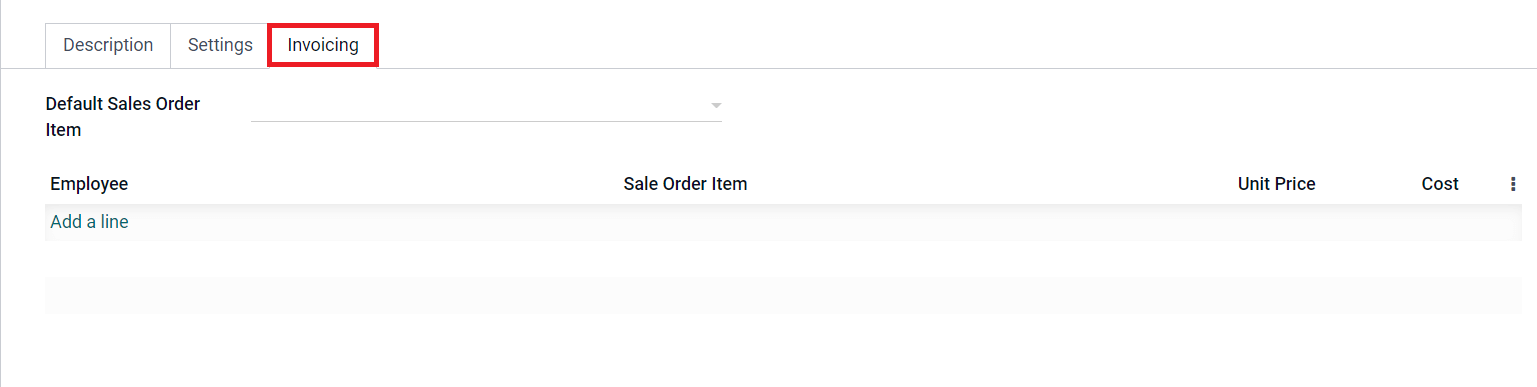Sort by the Cost column header
This screenshot has width=1537, height=387.
[x=1440, y=184]
